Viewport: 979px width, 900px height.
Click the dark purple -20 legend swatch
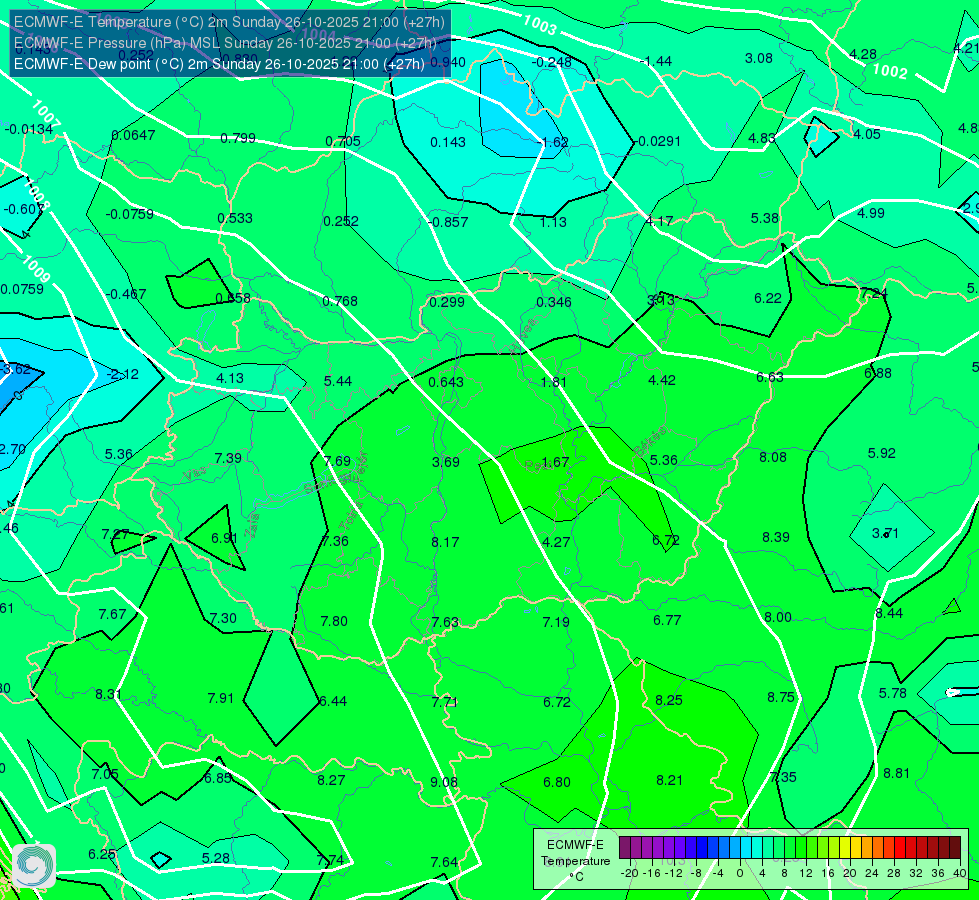point(624,848)
